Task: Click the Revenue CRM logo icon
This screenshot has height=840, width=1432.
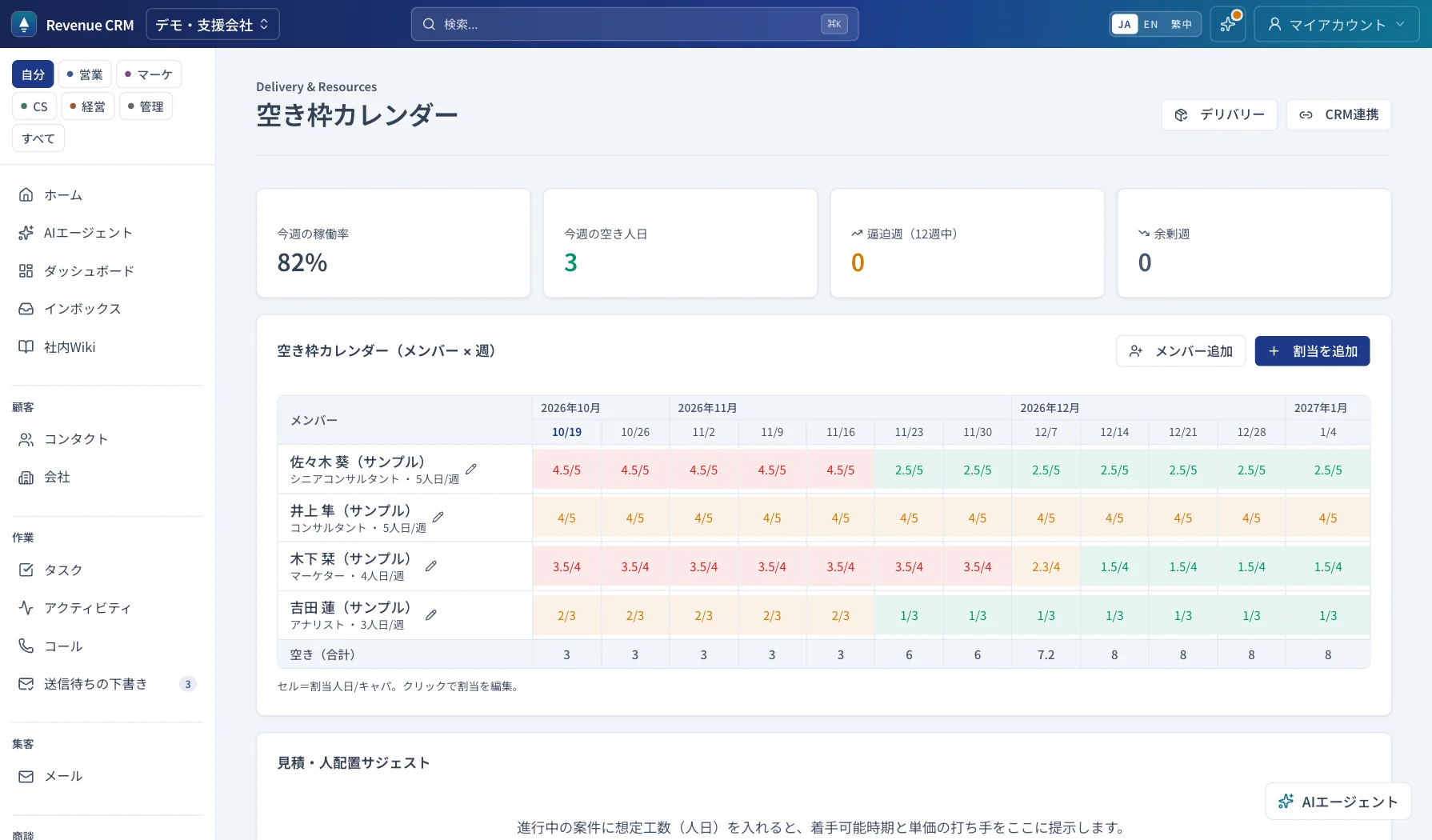Action: tap(24, 24)
